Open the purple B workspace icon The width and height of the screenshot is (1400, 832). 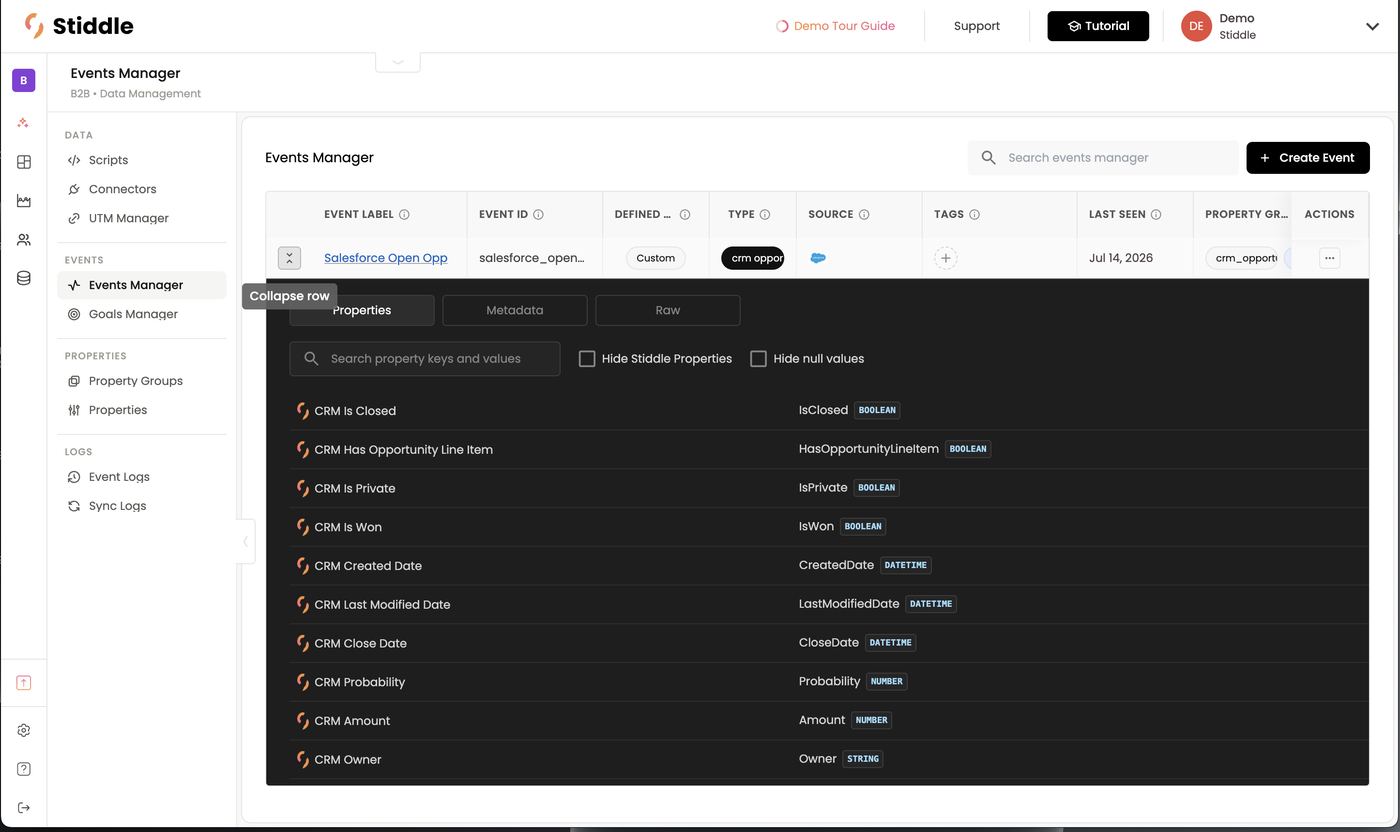point(24,80)
